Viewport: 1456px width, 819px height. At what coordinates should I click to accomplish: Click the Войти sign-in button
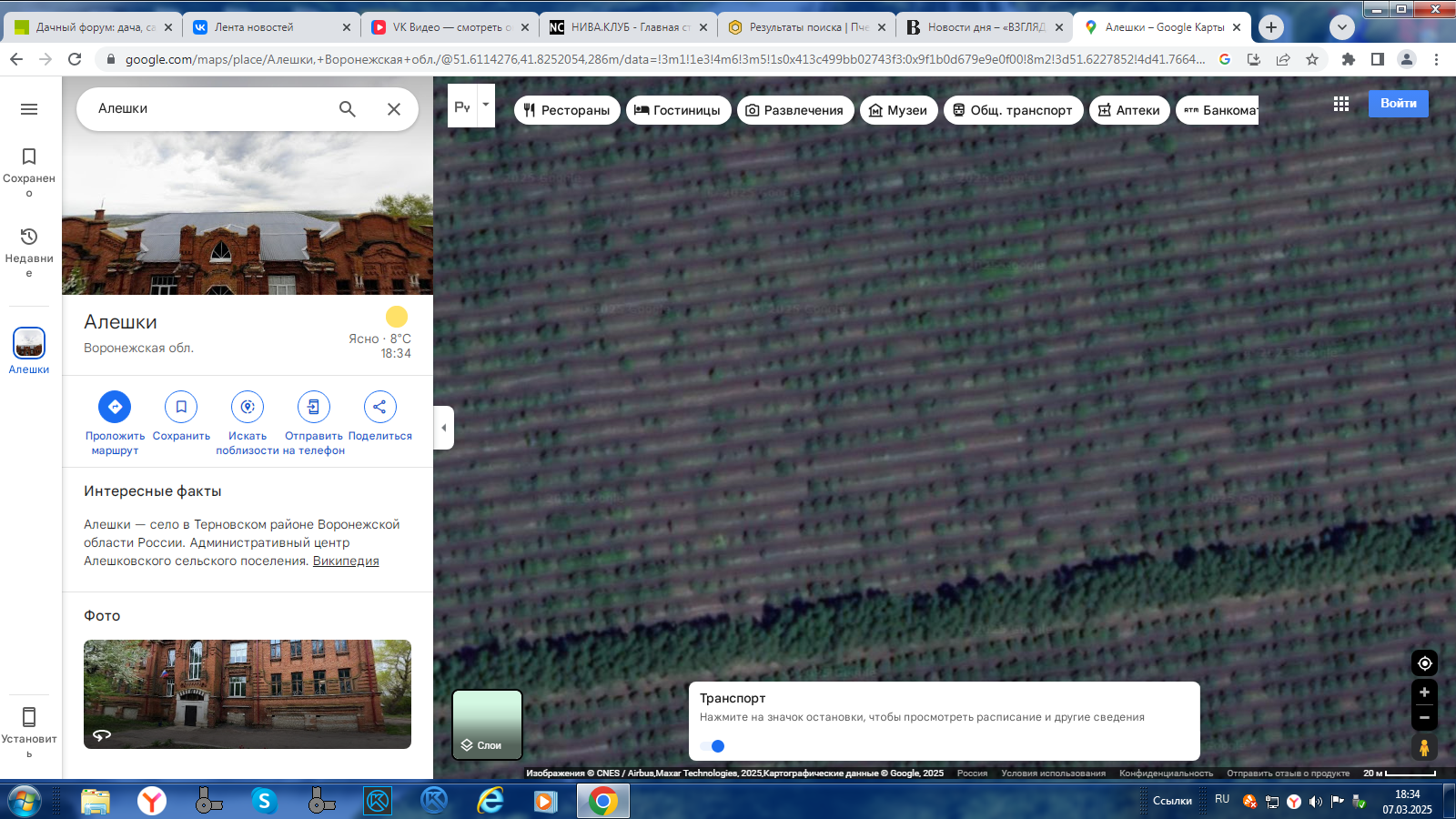point(1398,104)
